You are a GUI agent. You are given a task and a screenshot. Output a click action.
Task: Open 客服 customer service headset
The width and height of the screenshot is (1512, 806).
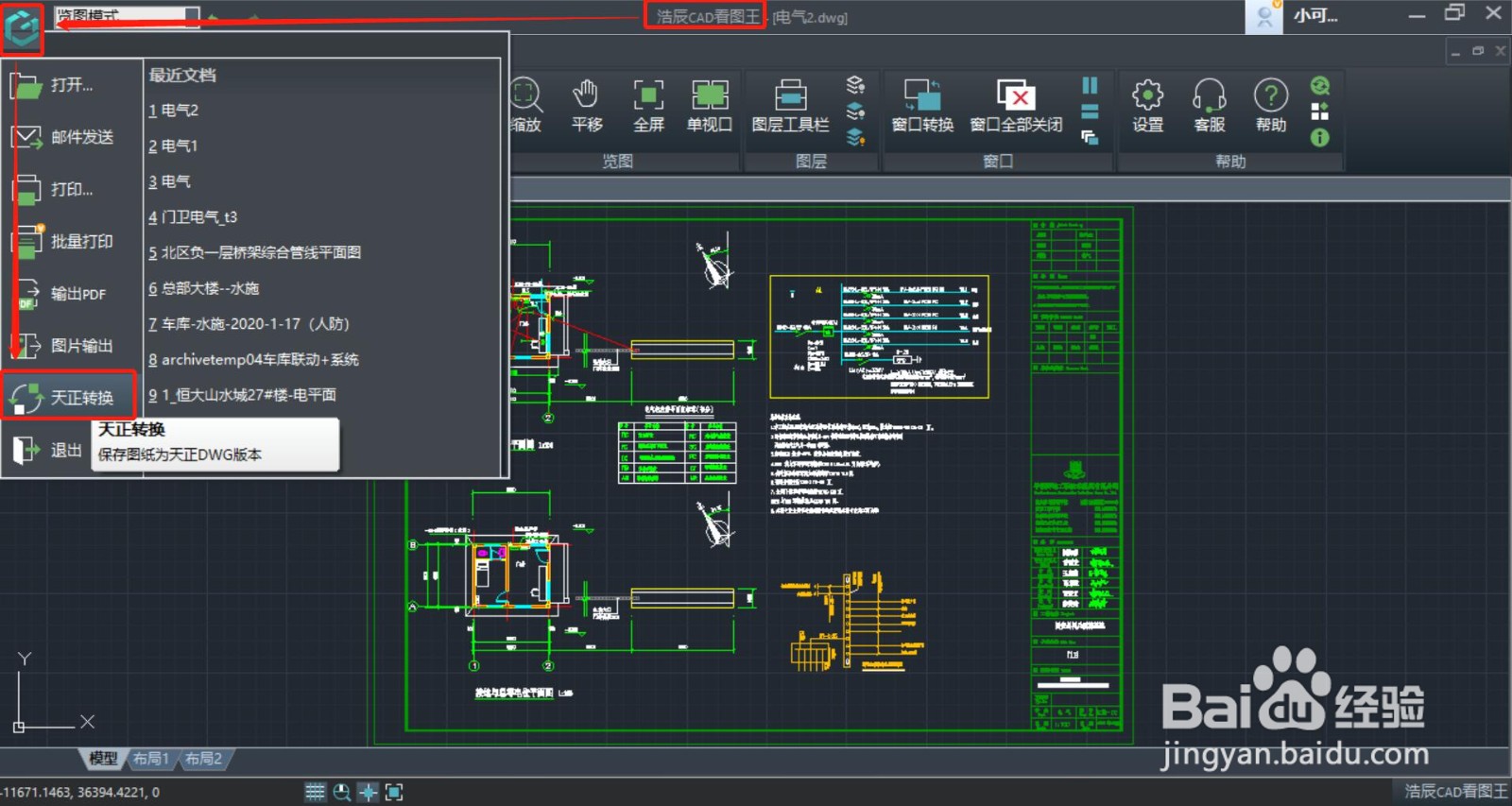click(x=1210, y=106)
